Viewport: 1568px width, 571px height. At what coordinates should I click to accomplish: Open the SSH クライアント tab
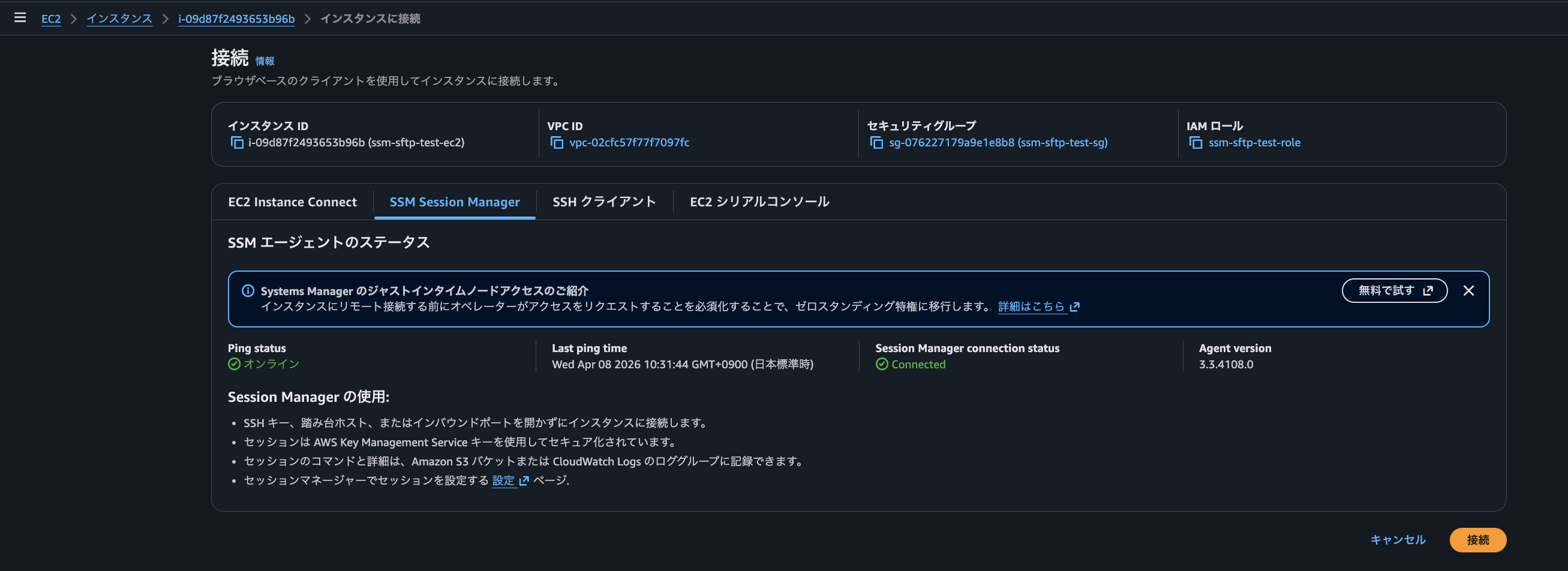coord(604,202)
